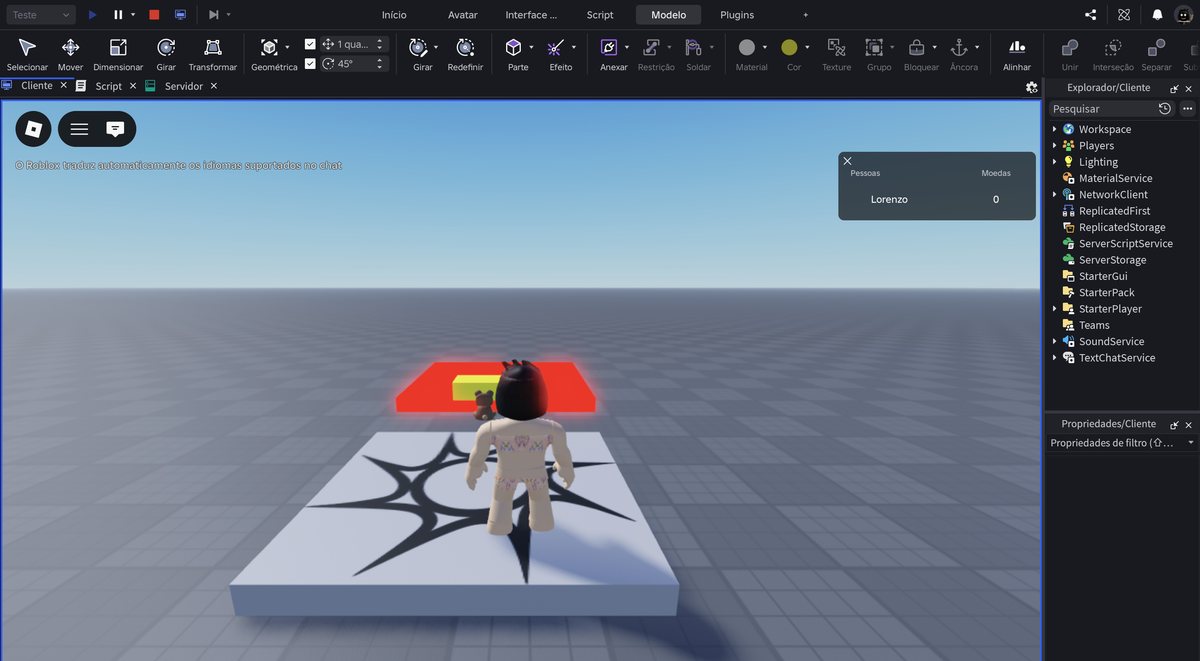Click the step-forward playback icon

213,15
